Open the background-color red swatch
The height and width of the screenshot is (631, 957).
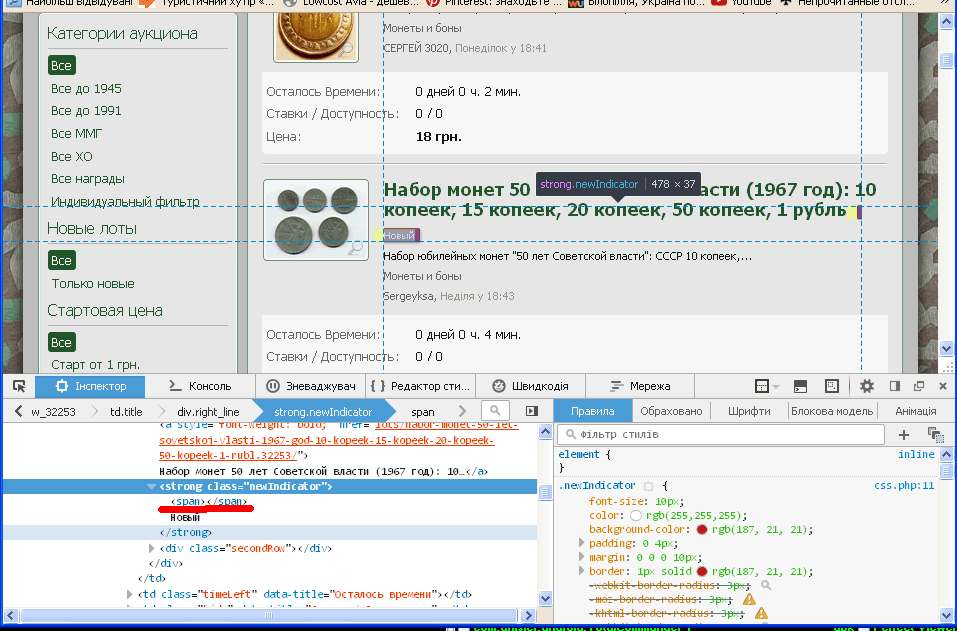point(702,529)
